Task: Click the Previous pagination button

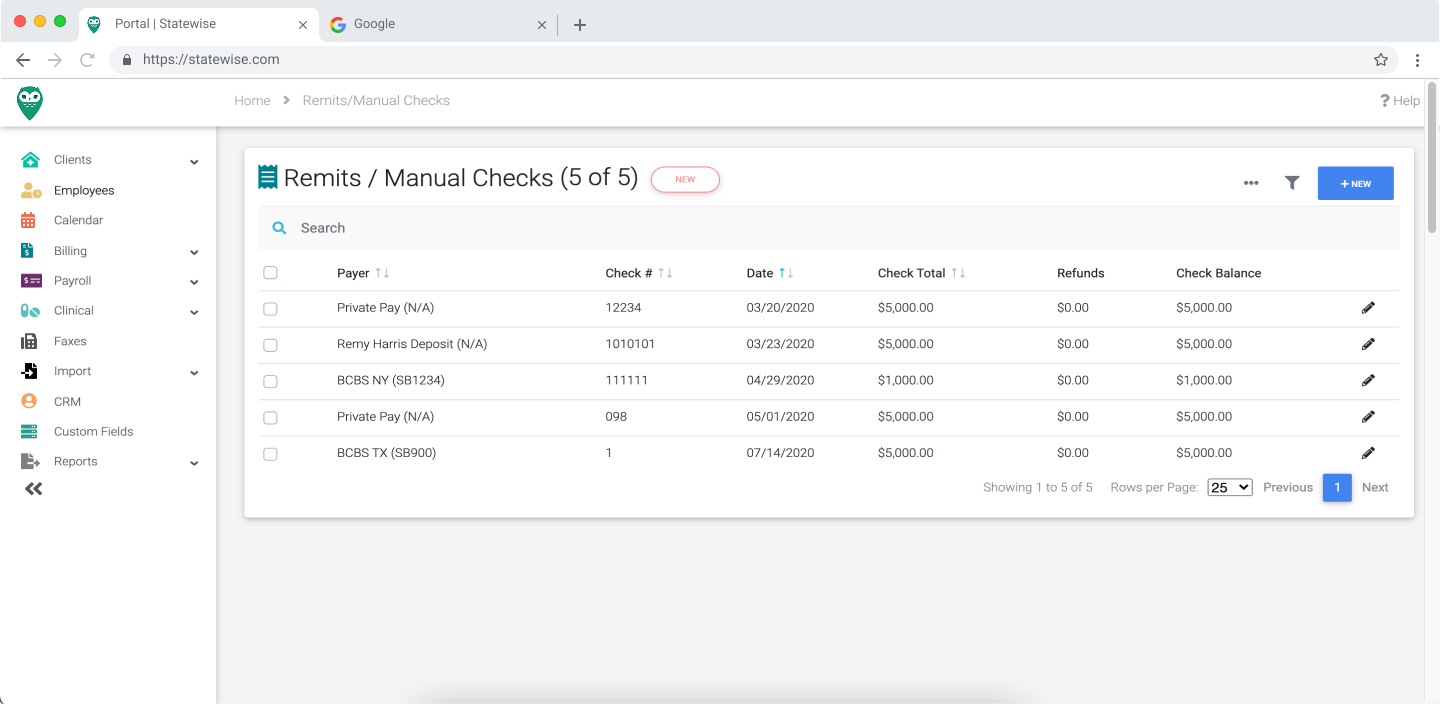Action: pyautogui.click(x=1288, y=487)
